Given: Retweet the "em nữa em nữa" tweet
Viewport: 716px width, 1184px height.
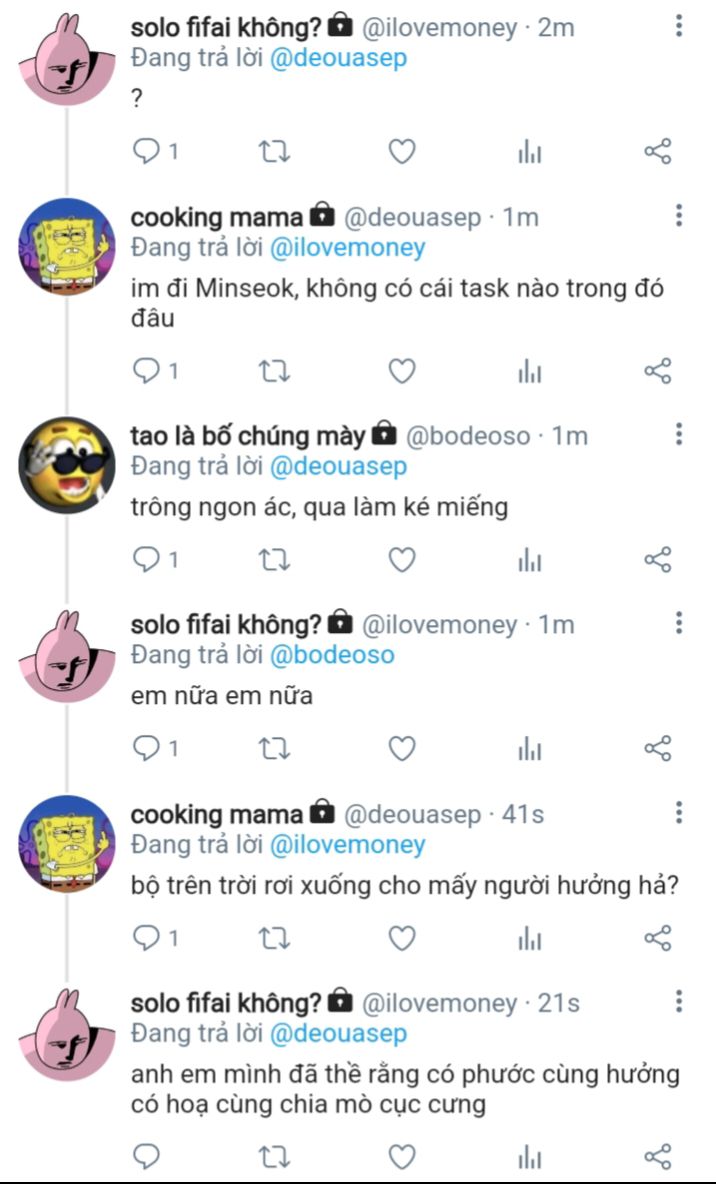Looking at the screenshot, I should (274, 748).
